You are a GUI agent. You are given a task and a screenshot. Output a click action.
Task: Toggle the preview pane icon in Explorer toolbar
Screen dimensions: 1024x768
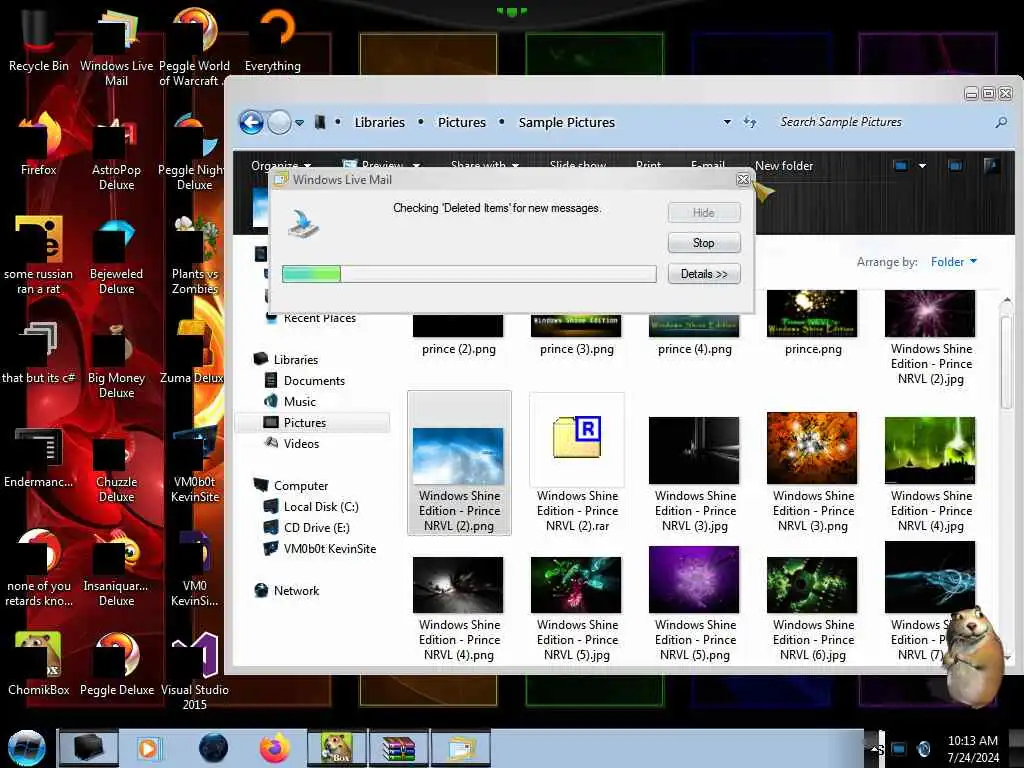click(x=955, y=166)
